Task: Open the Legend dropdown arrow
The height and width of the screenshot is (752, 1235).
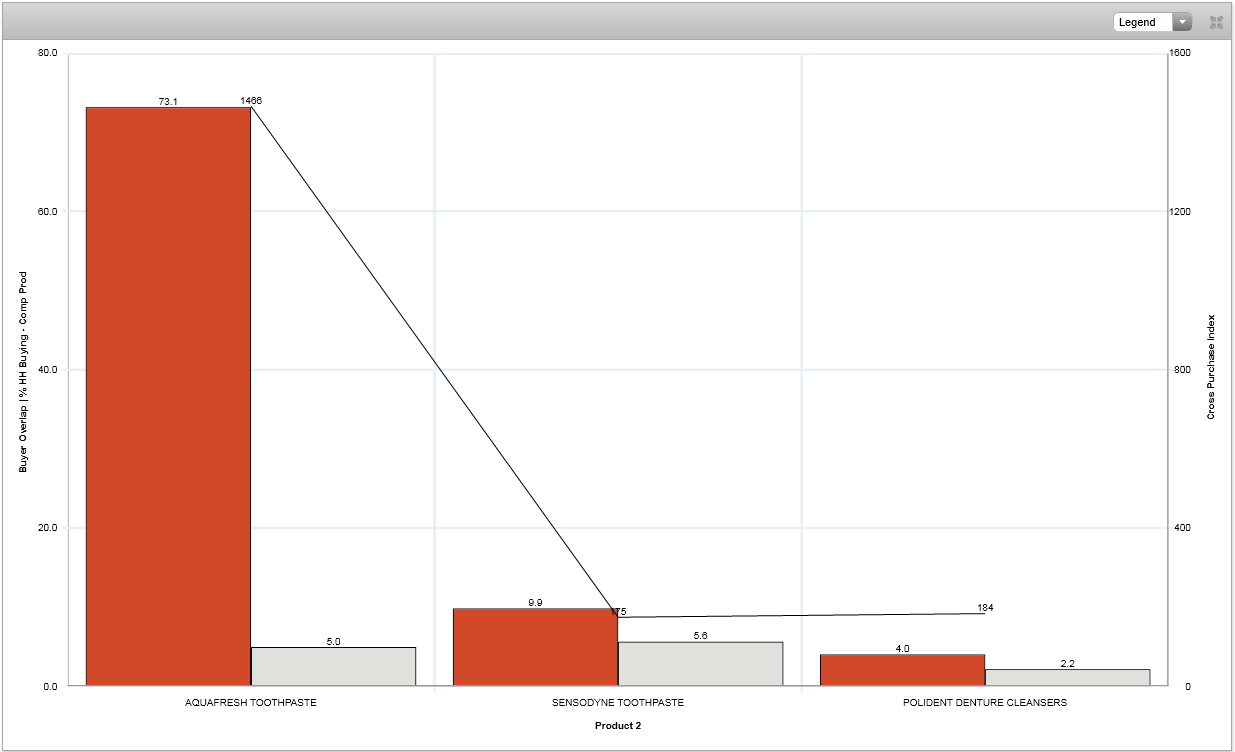Action: 1182,22
